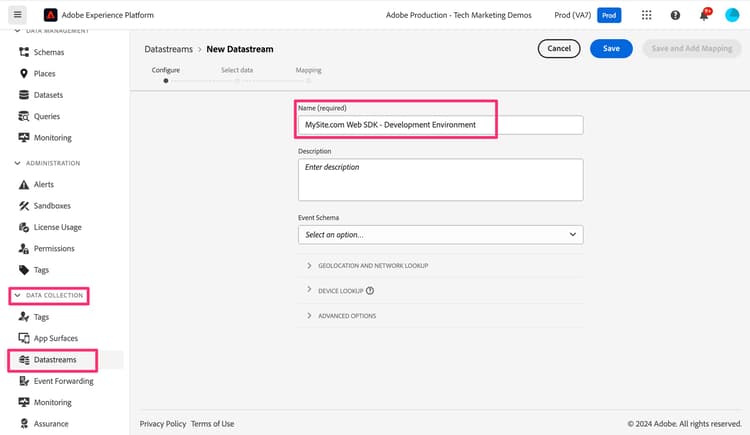View notifications bell icon
Viewport: 750px width, 435px height.
coord(704,15)
